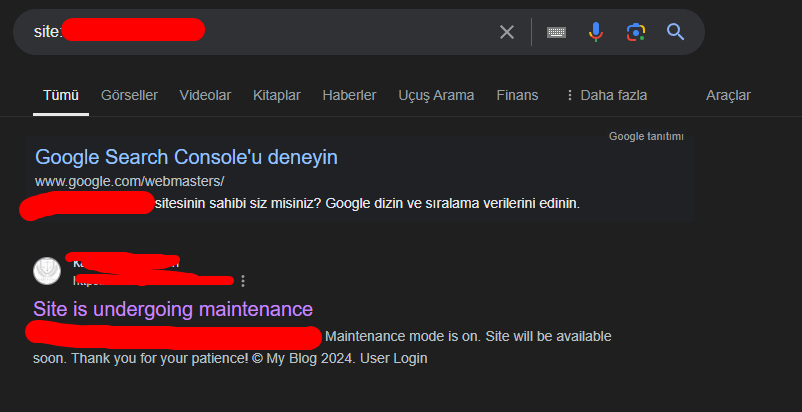Open the on-screen keyboard input tool
The height and width of the screenshot is (412, 802).
(x=556, y=32)
